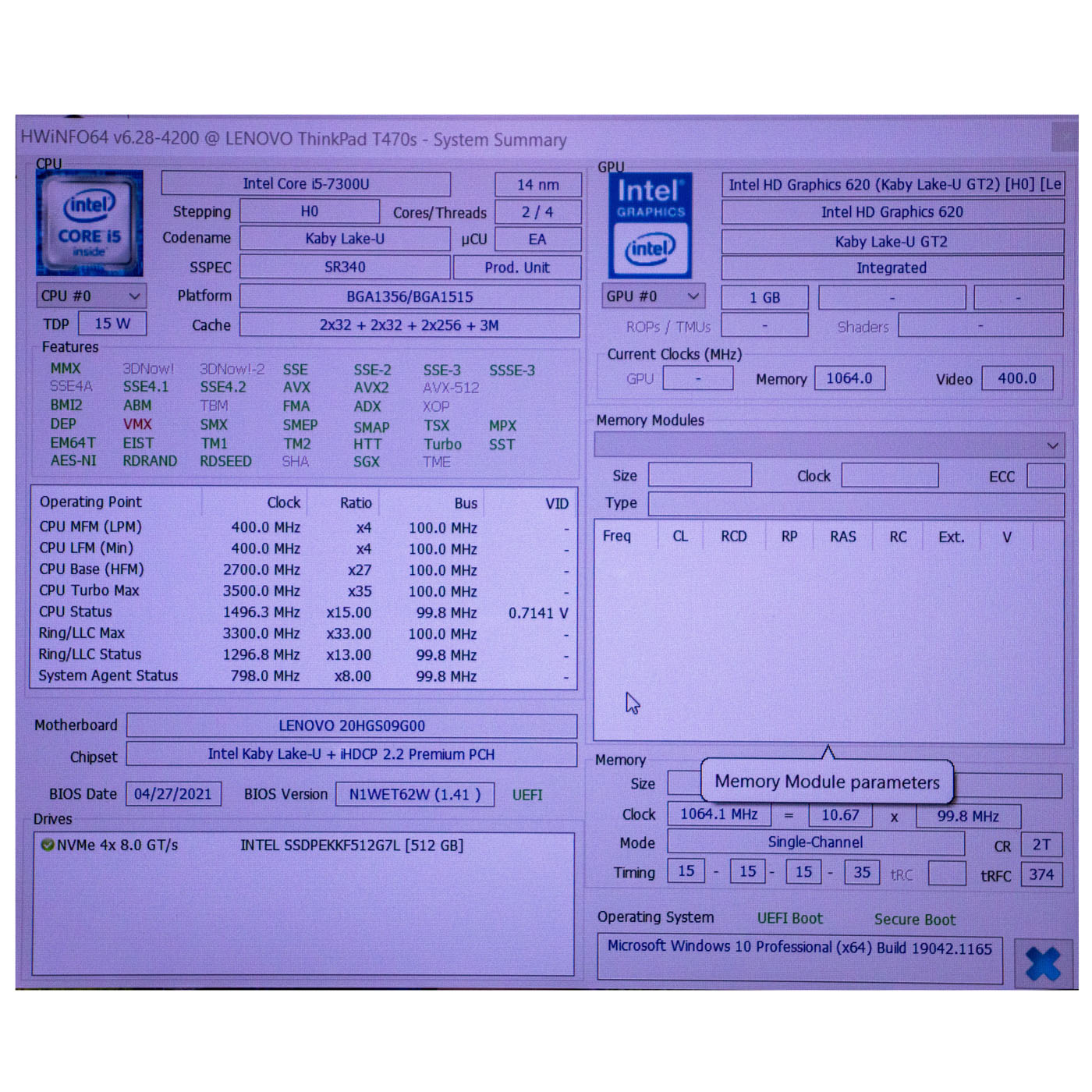Click the RAS column header
Image resolution: width=1092 pixels, height=1092 pixels.
[x=843, y=537]
